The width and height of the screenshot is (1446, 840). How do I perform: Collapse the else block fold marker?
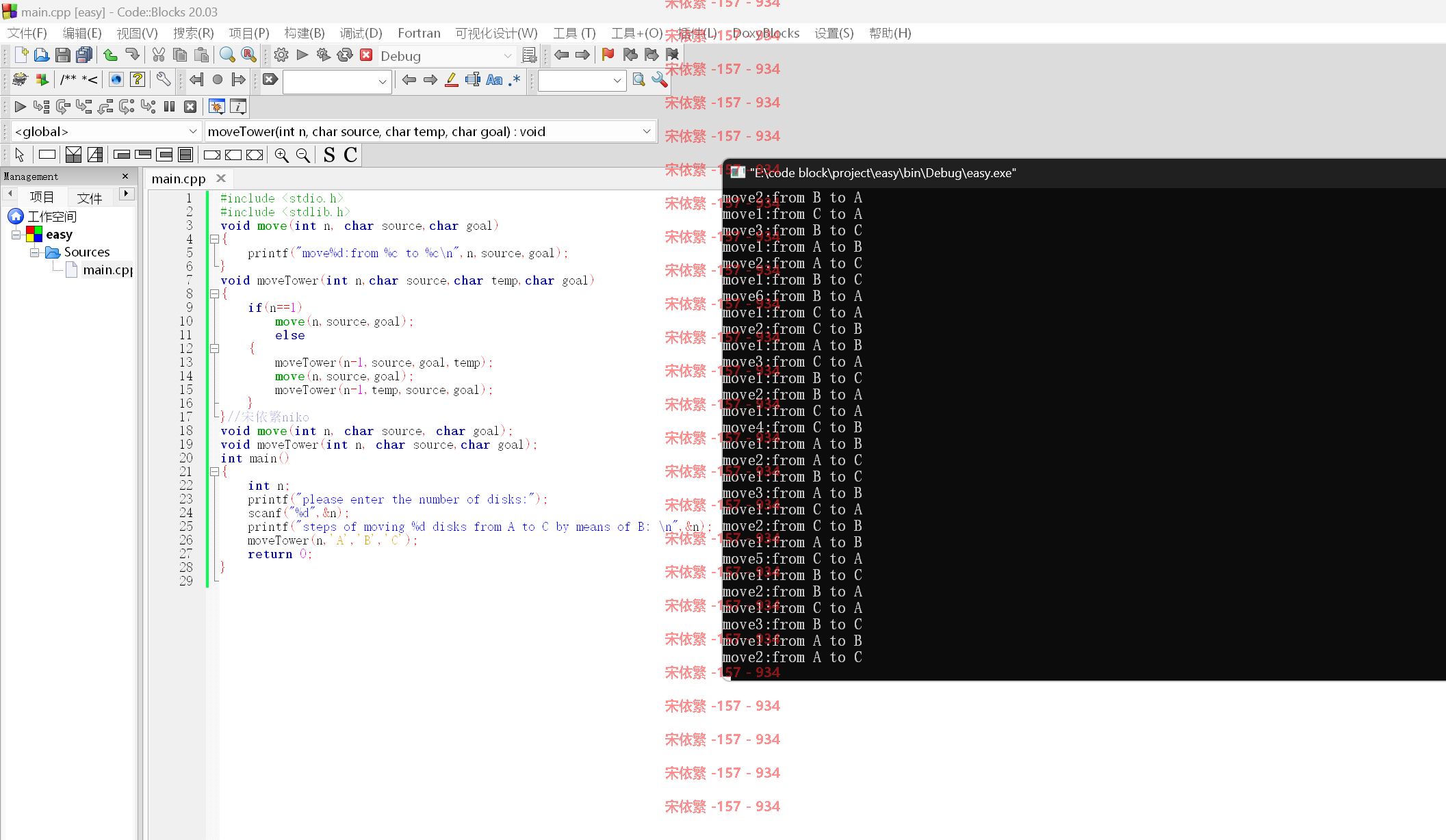point(214,349)
